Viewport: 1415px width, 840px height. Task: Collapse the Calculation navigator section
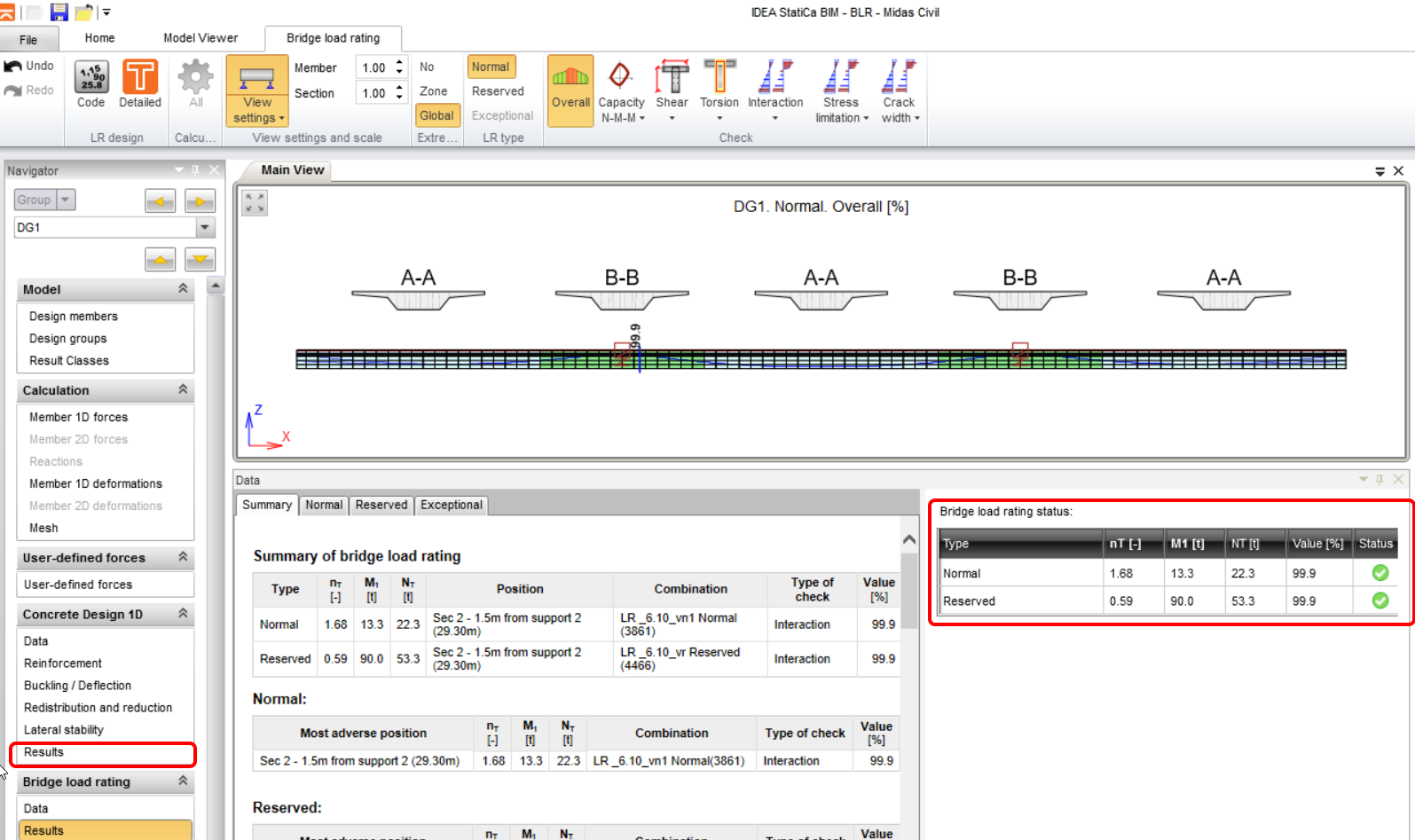pyautogui.click(x=183, y=390)
